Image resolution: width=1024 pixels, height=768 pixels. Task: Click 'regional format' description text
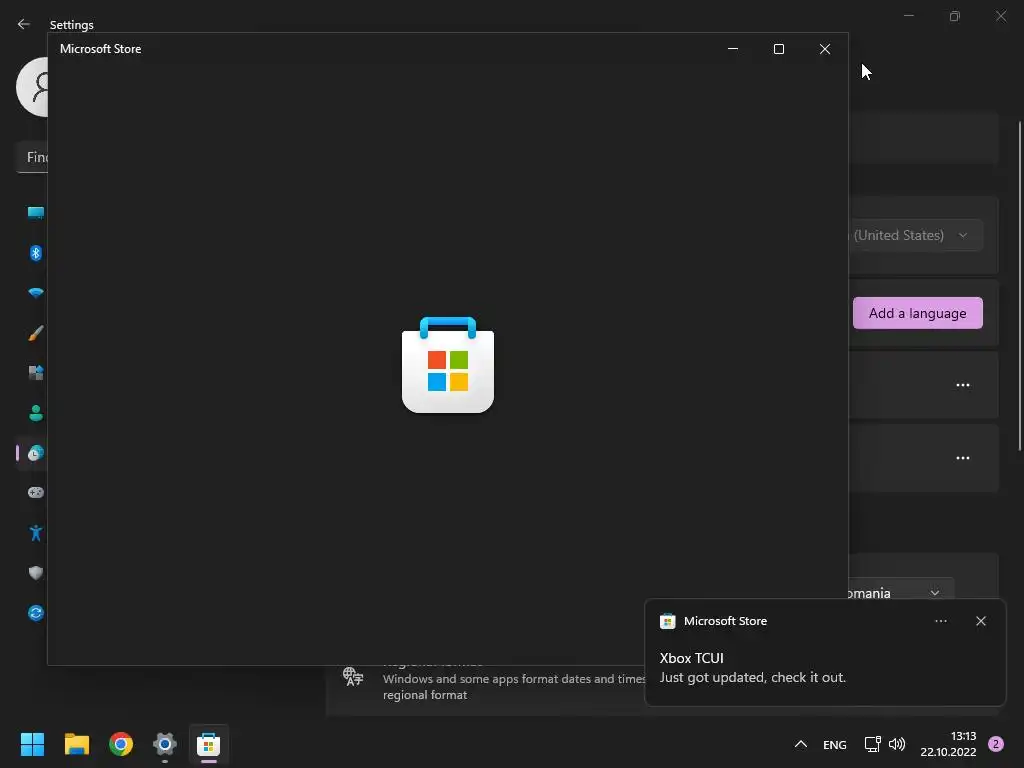pyautogui.click(x=424, y=695)
